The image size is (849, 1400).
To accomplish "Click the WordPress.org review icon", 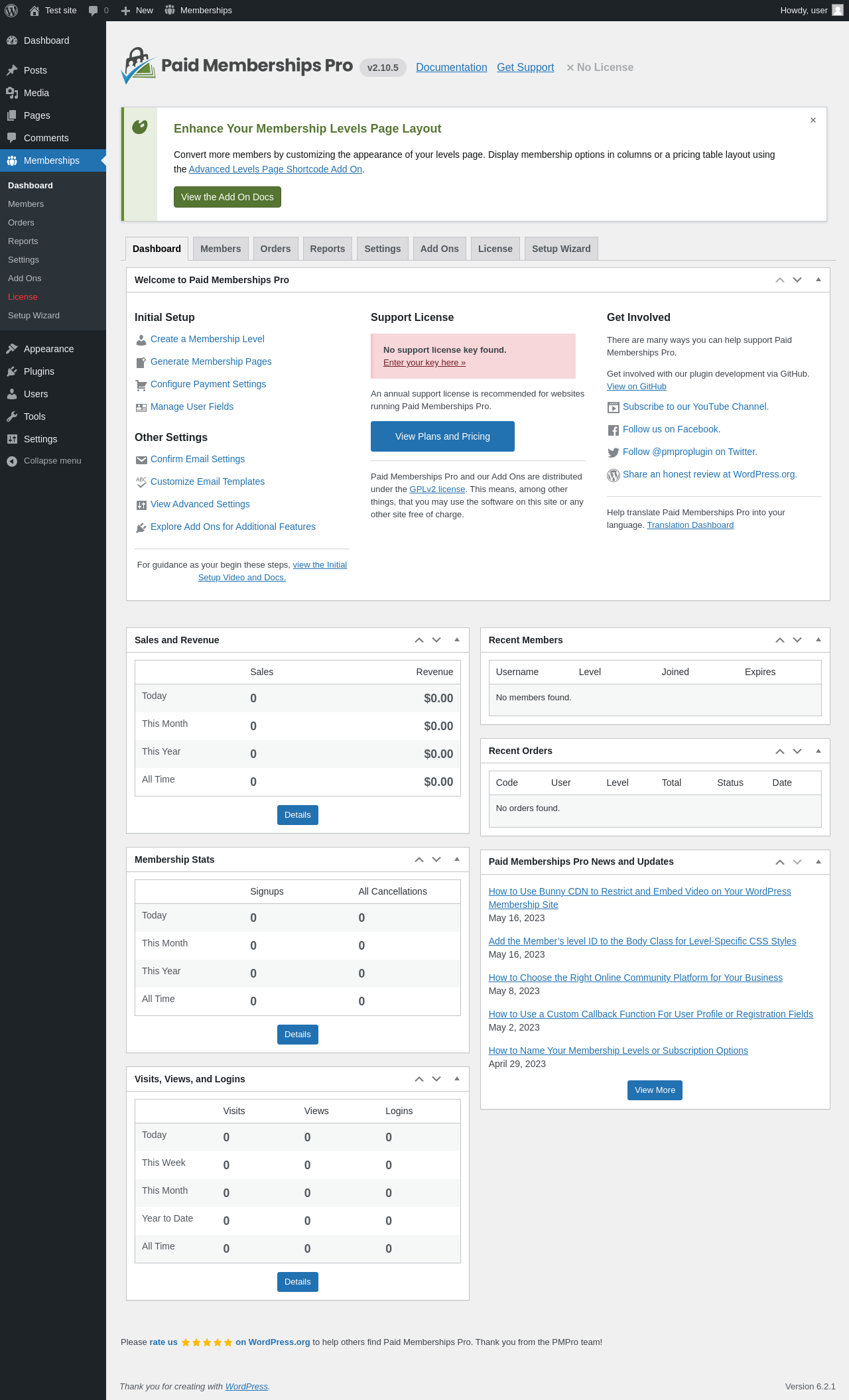I will tap(614, 475).
